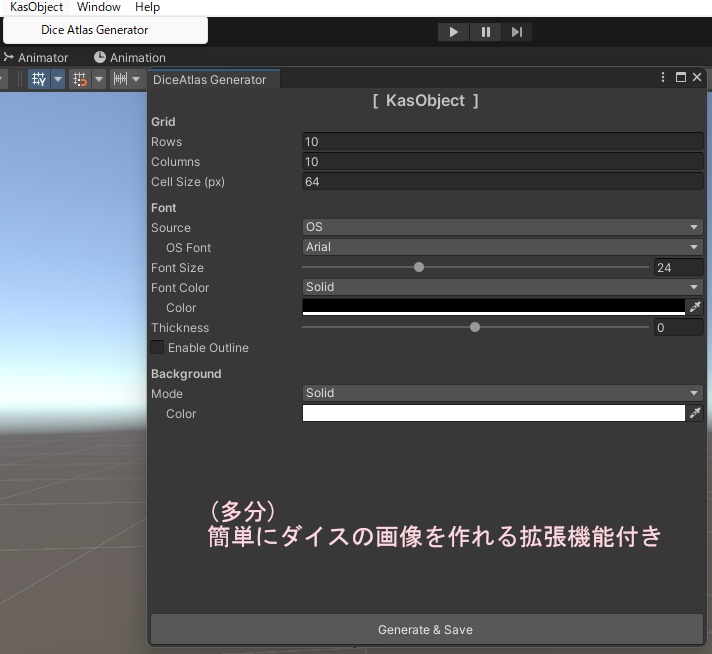Open the Background Mode dropdown
This screenshot has height=654, width=712.
tap(503, 393)
